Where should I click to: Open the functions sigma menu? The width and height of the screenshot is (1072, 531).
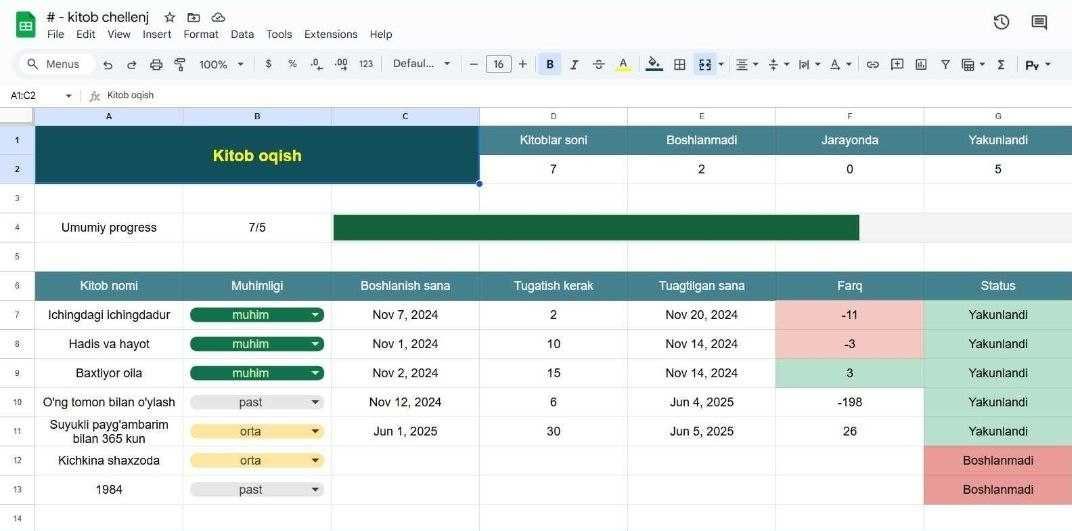[x=1001, y=64]
